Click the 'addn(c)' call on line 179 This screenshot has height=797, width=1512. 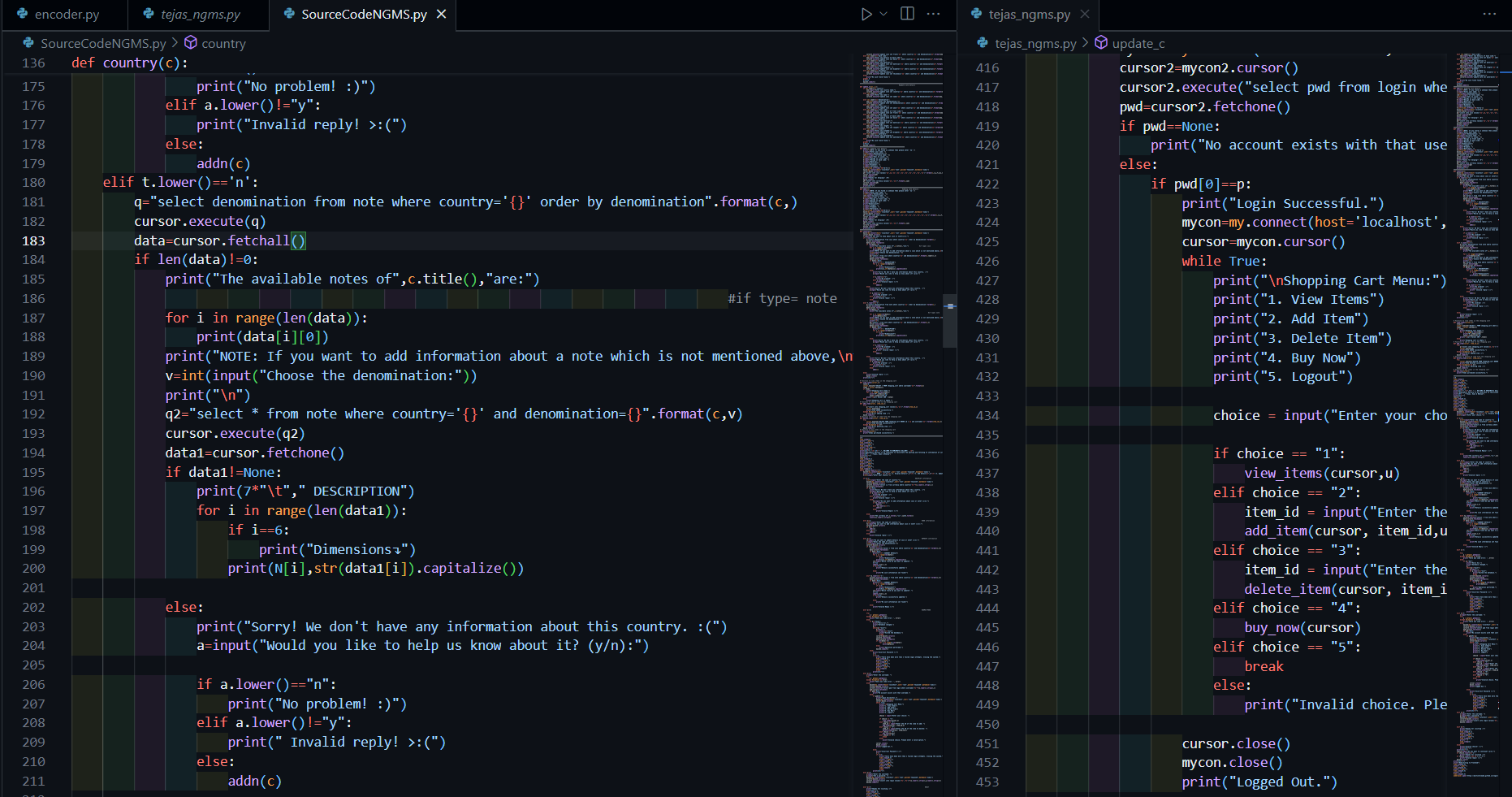(223, 163)
